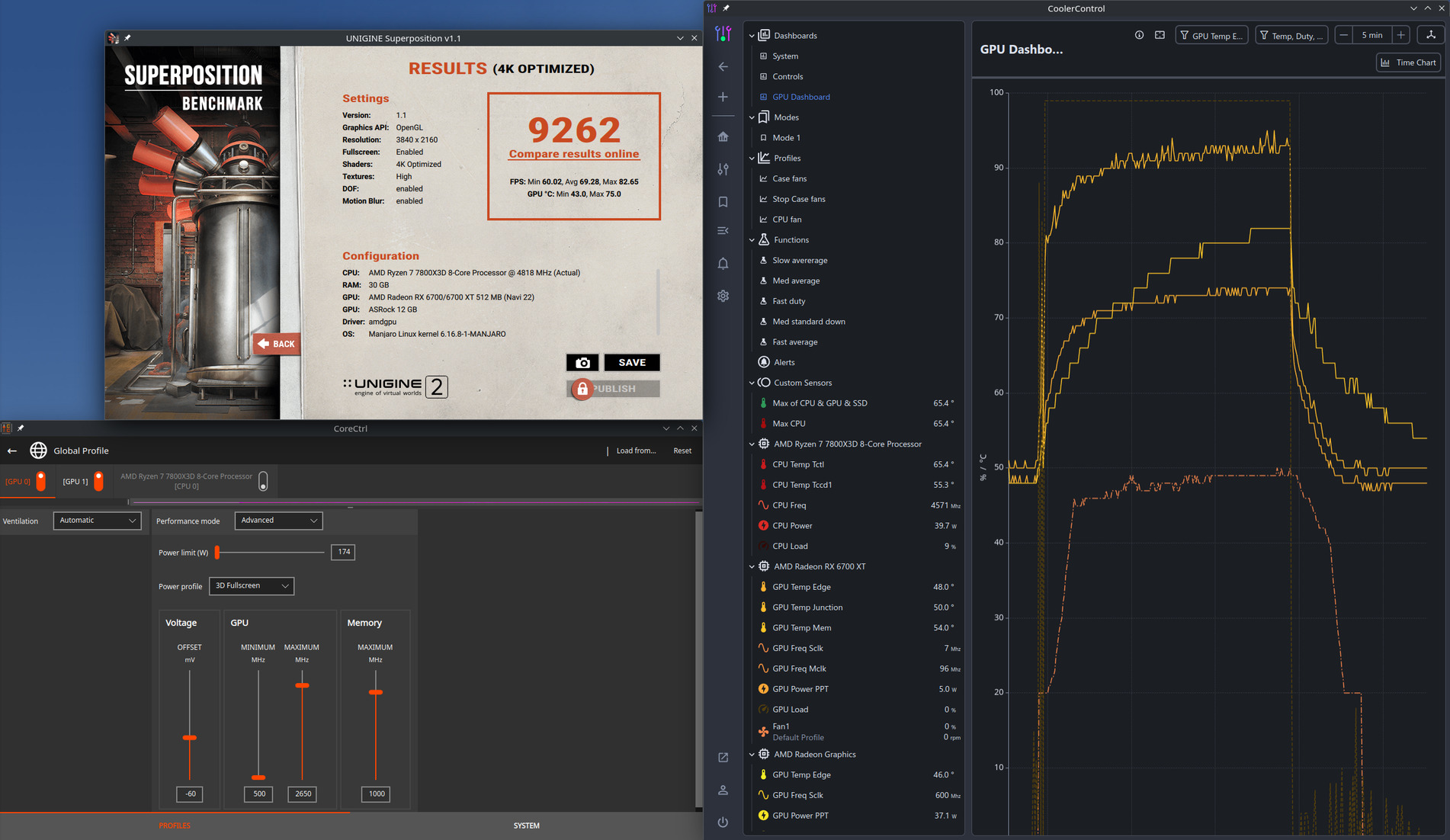
Task: Open the GPU Temp E... filter dropdown
Action: [1211, 35]
